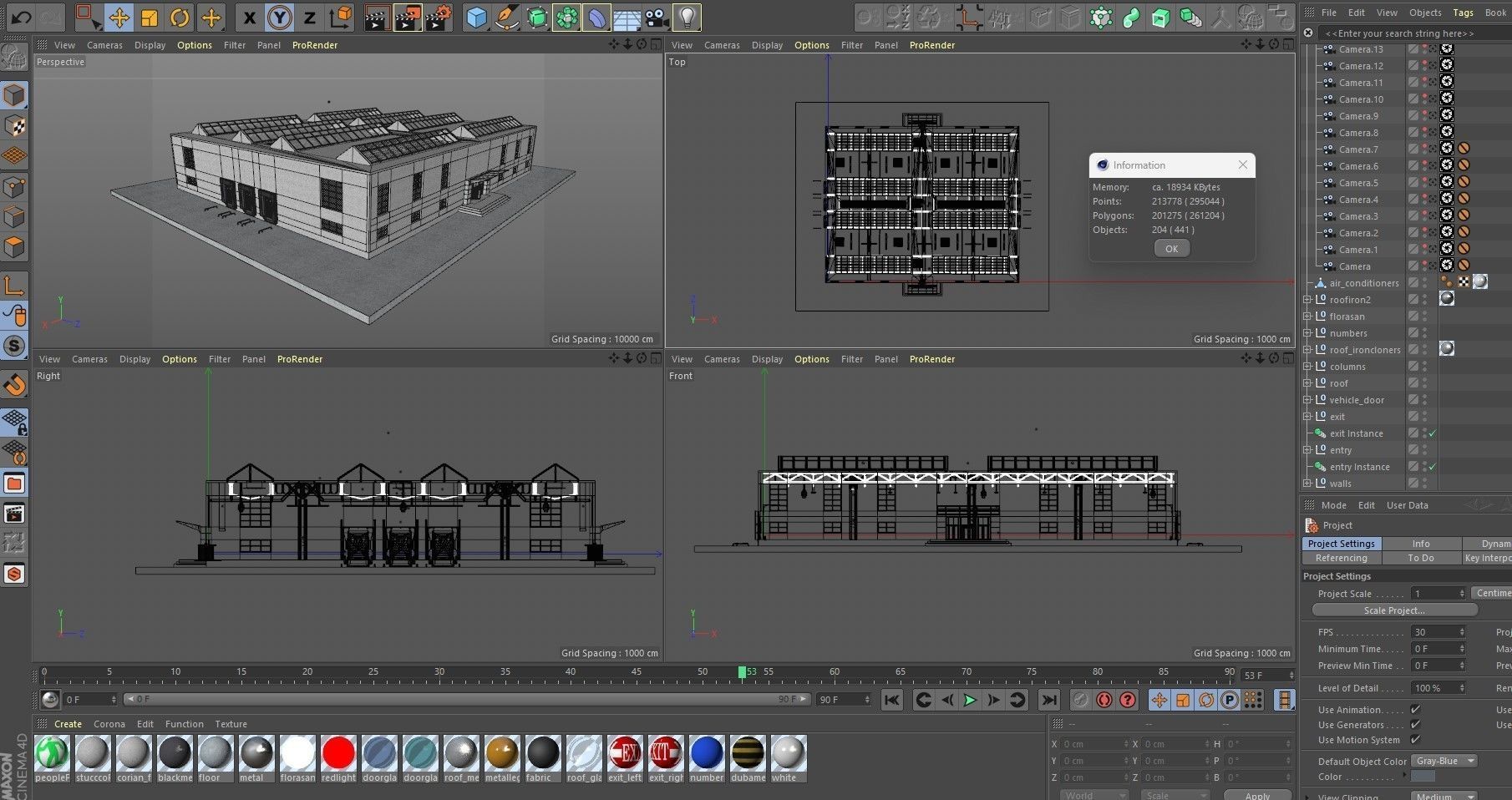Render the active view clapperboard icon
The height and width of the screenshot is (800, 1512).
coord(377,17)
